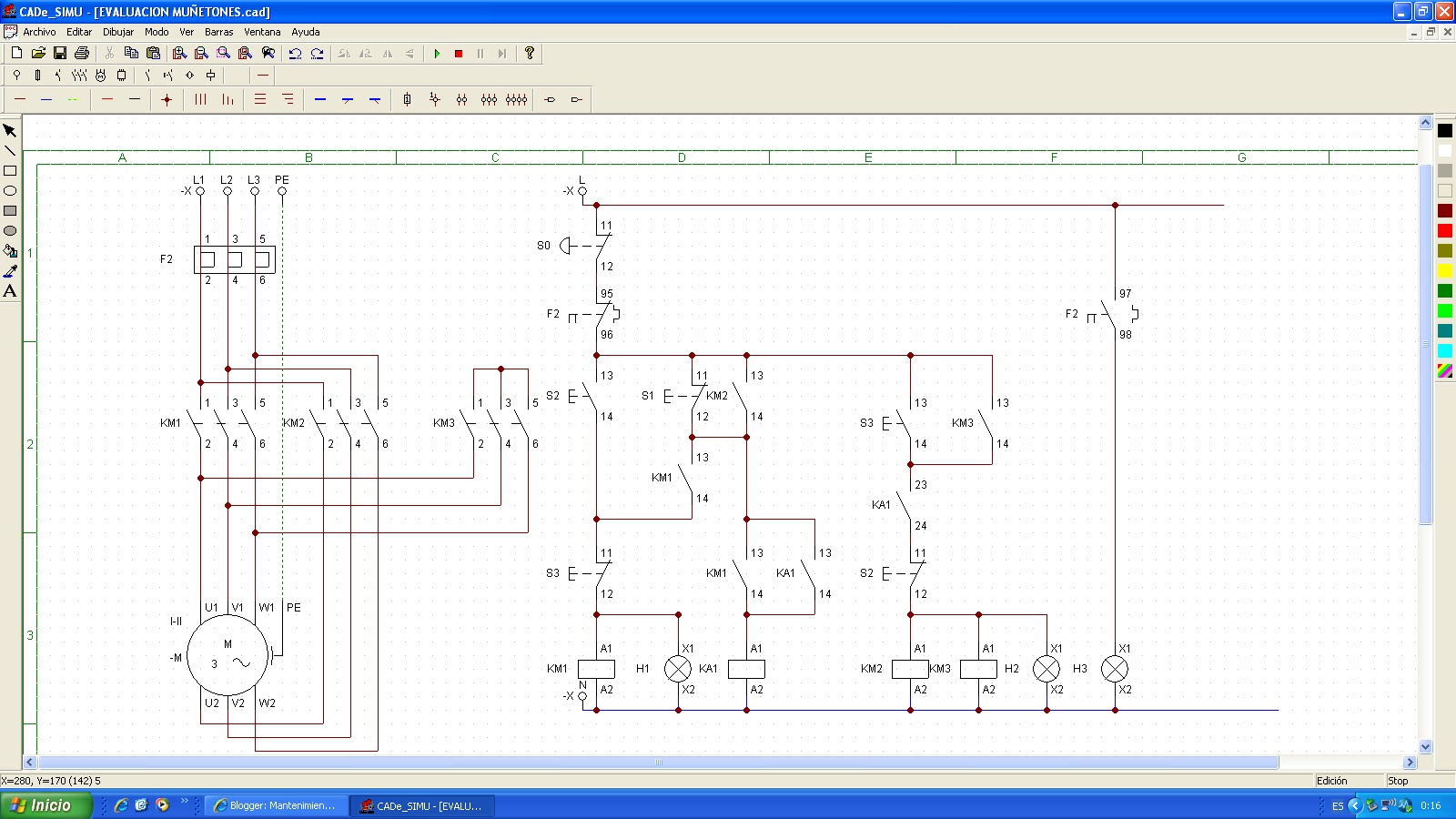Click the CADe_SIMU taskbar button
This screenshot has width=1456, height=819.
pyautogui.click(x=422, y=805)
